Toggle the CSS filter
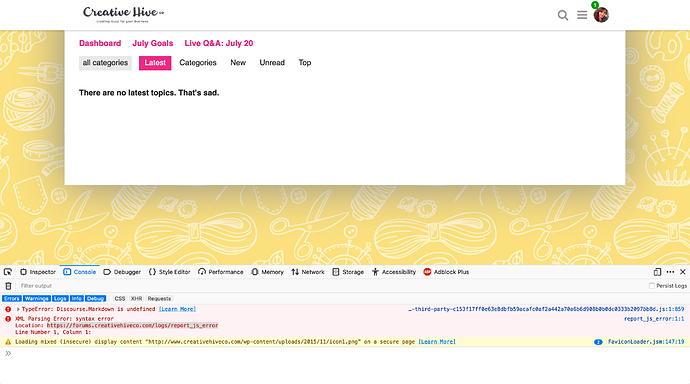690x384 pixels. pos(120,299)
